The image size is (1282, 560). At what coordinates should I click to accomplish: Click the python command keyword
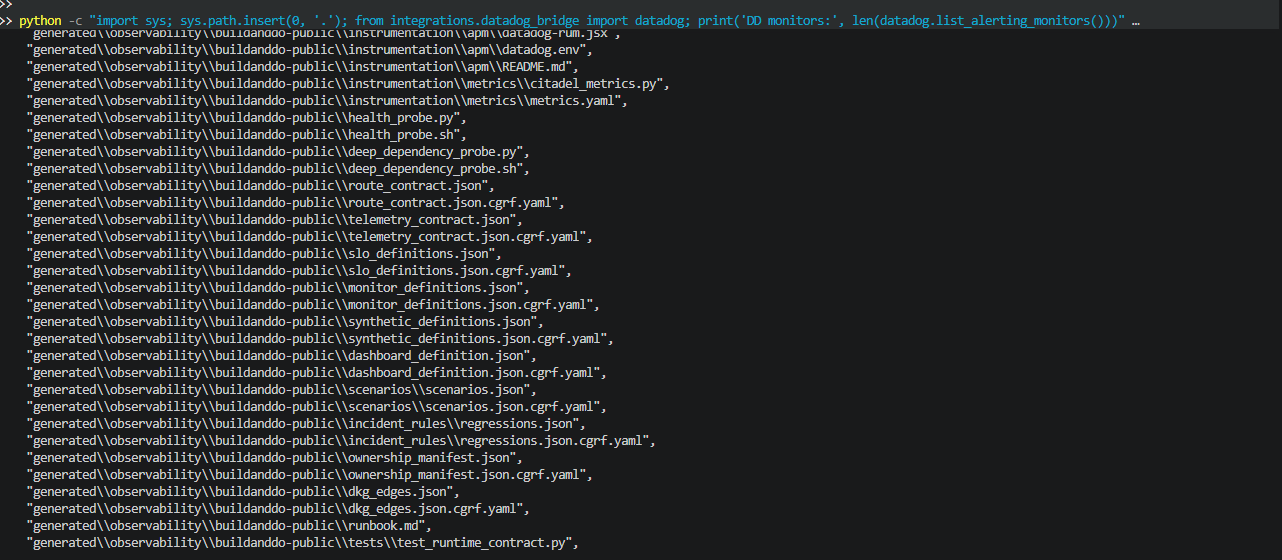(40, 21)
